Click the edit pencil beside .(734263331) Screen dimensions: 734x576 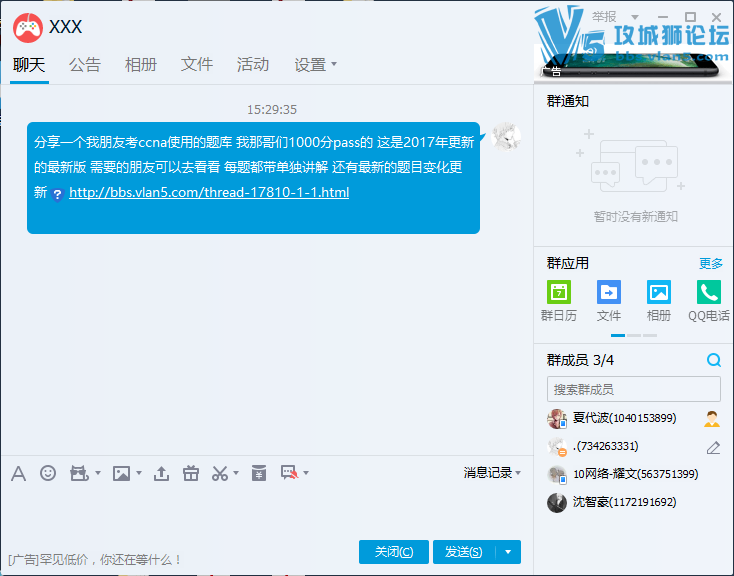point(713,447)
